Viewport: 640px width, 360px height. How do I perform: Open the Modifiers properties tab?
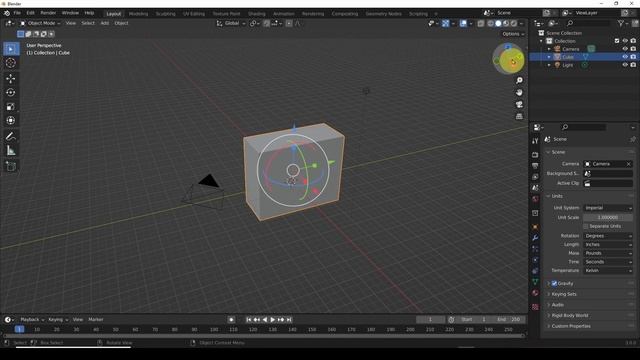[535, 238]
